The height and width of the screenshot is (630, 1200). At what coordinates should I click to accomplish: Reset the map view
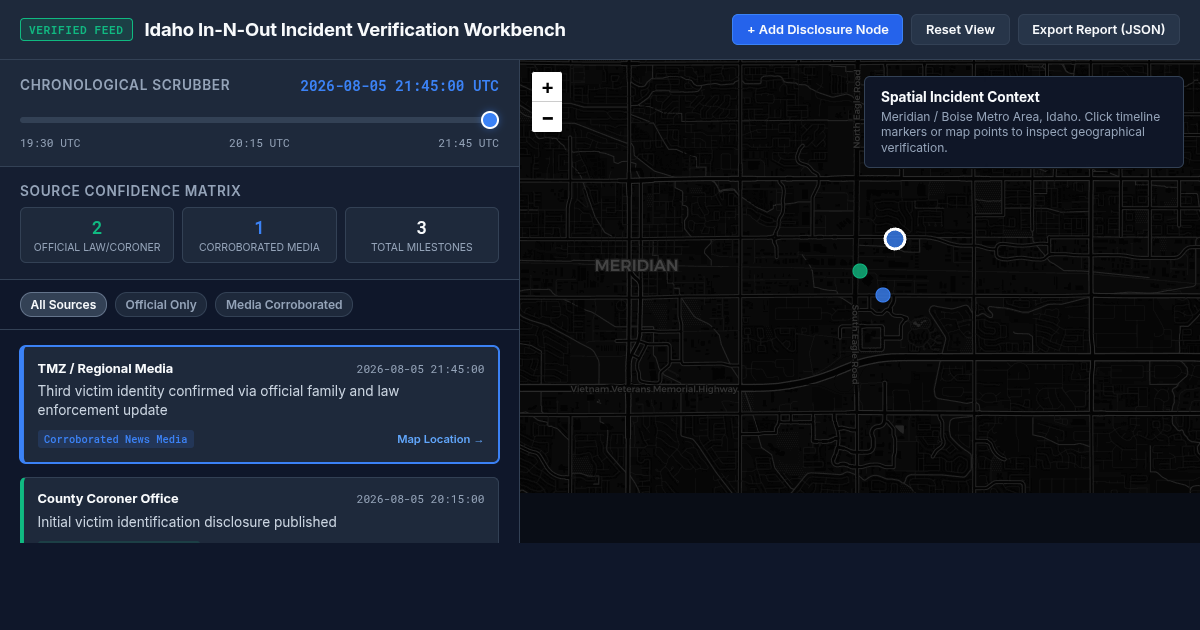pos(960,29)
